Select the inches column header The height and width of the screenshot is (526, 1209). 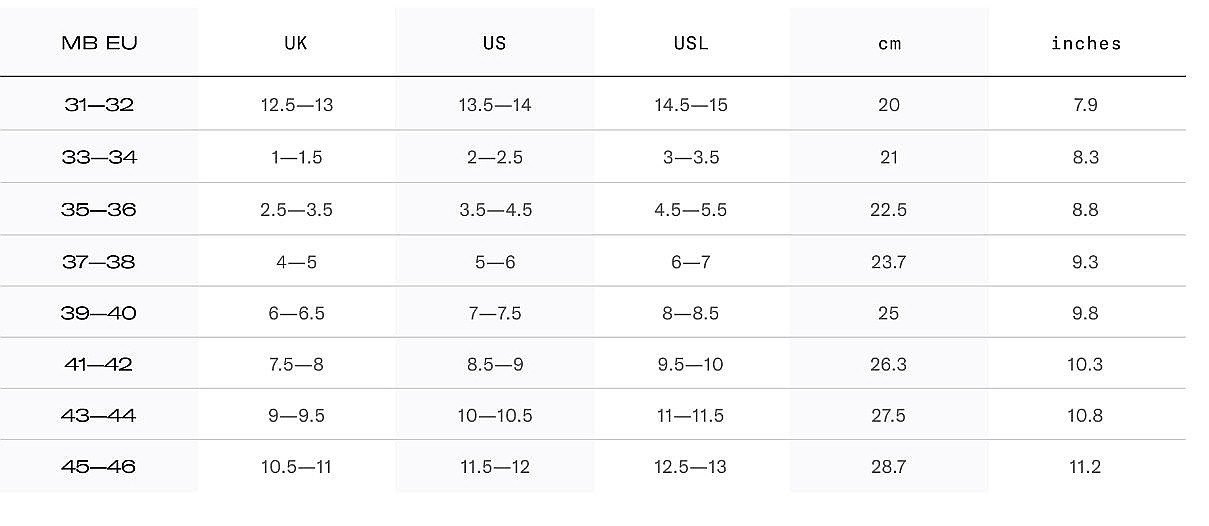click(1086, 43)
